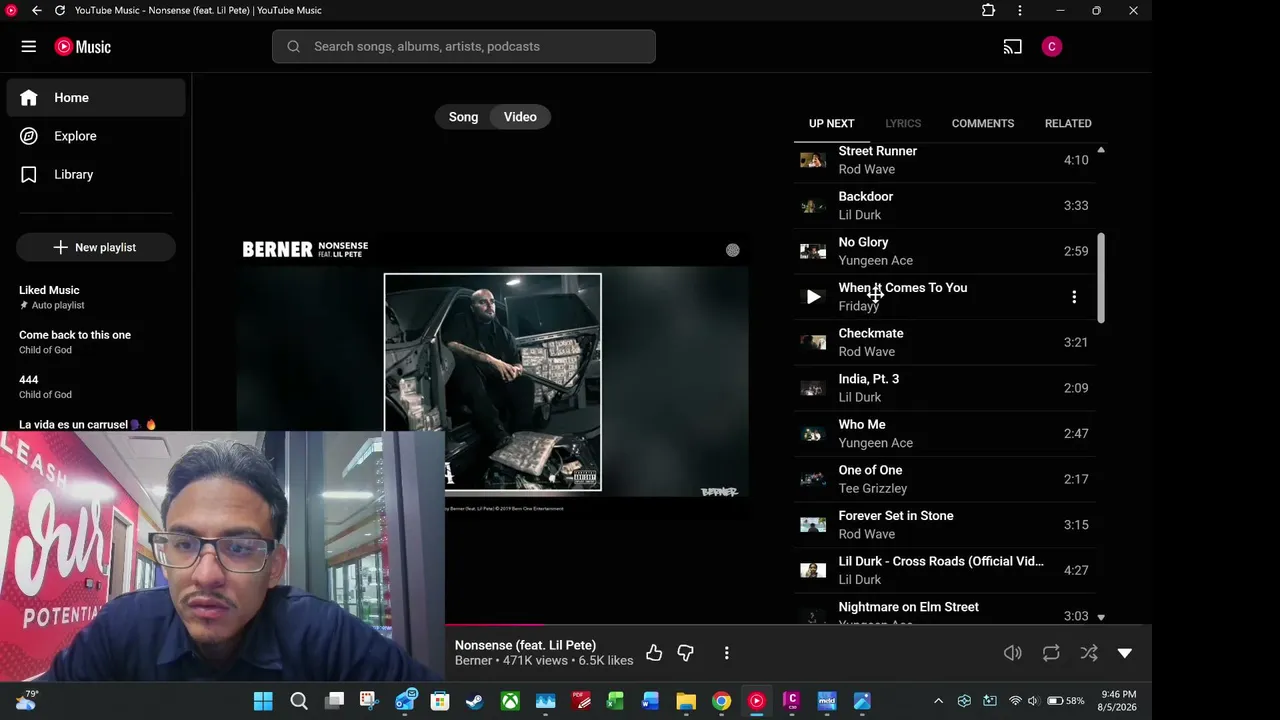Screen dimensions: 1280x720
Task: Open Microsoft Store from the taskbar
Action: click(440, 701)
